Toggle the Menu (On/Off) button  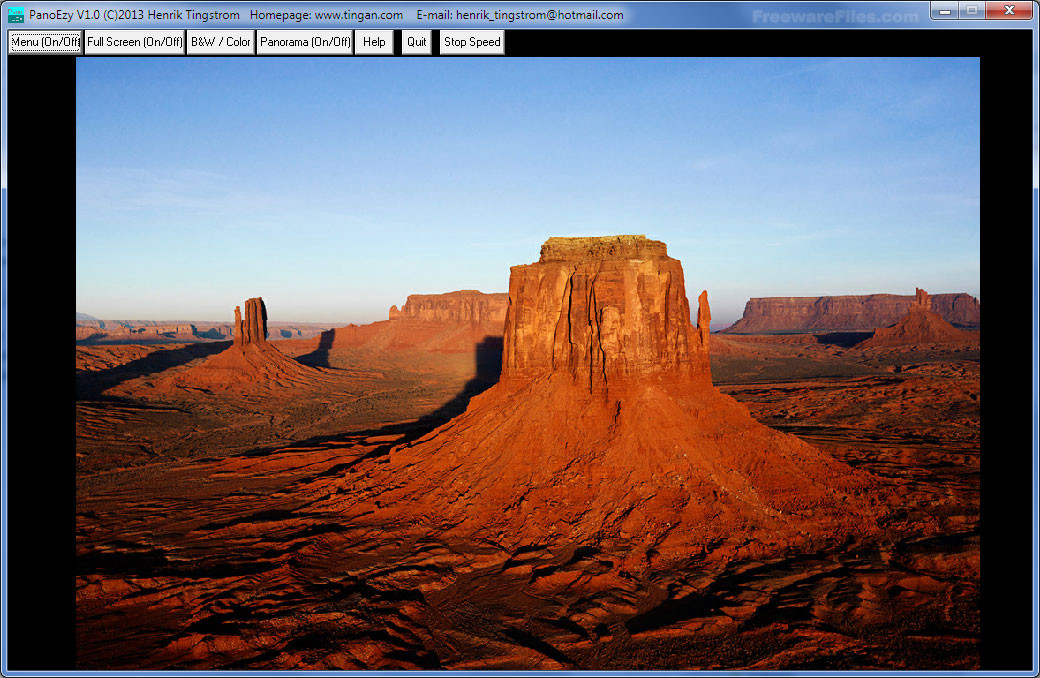click(45, 42)
